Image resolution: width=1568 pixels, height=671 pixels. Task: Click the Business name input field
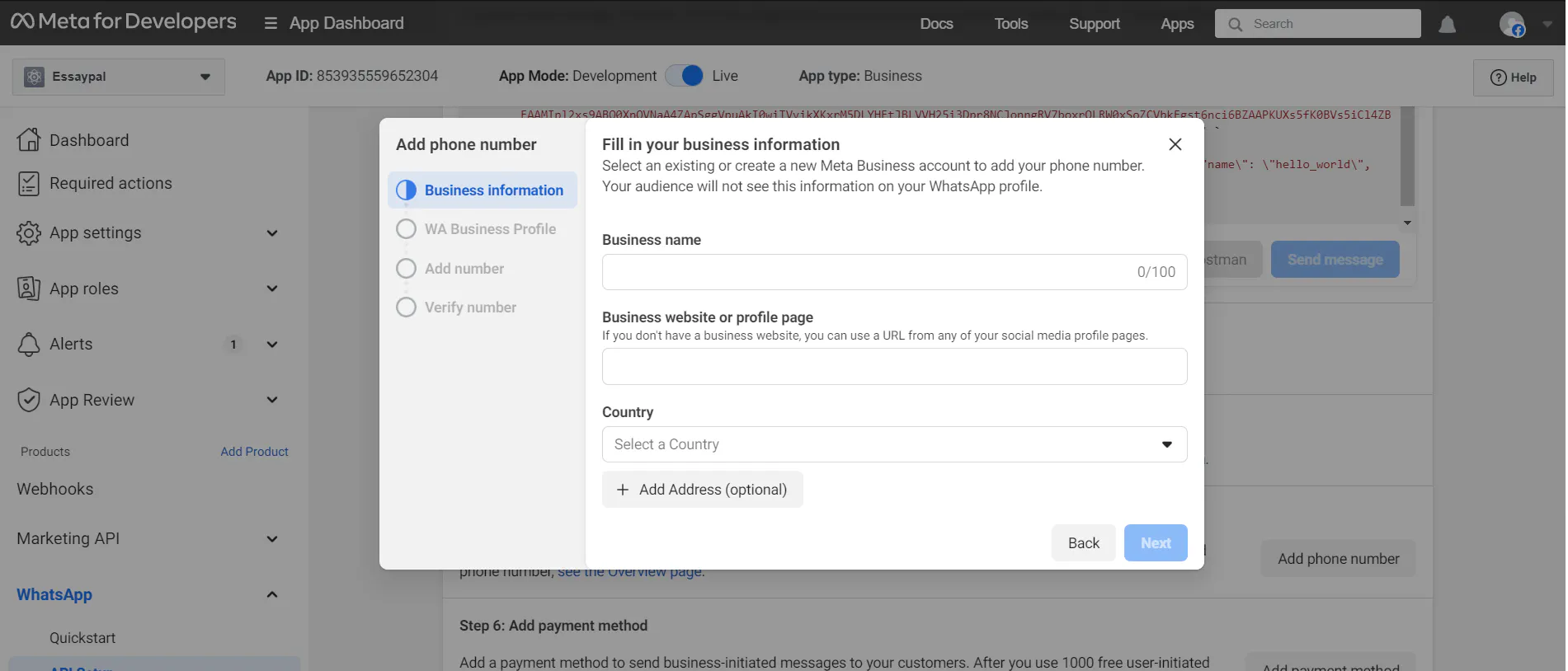pos(895,272)
